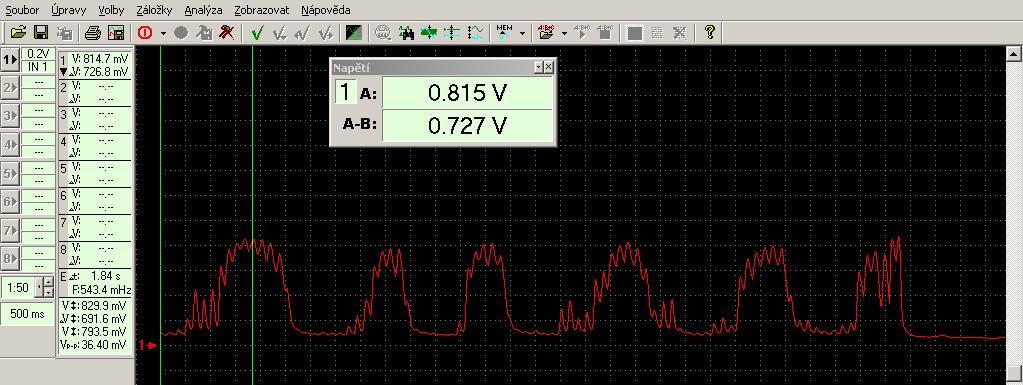The image size is (1023, 385).
Task: Open help via the yellow question mark
Action: (x=710, y=32)
